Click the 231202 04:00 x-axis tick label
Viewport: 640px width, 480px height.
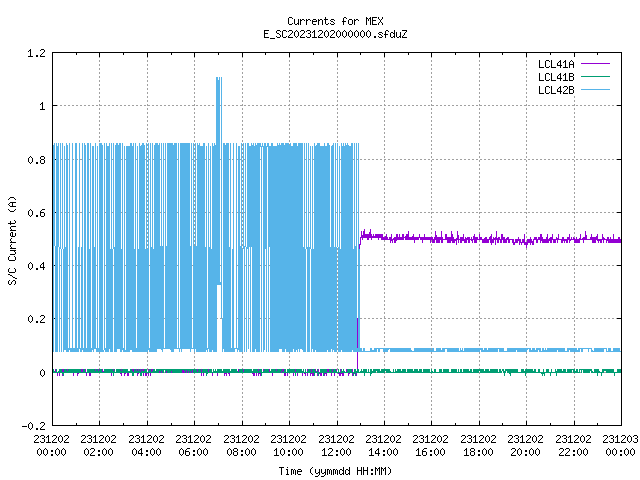146,446
